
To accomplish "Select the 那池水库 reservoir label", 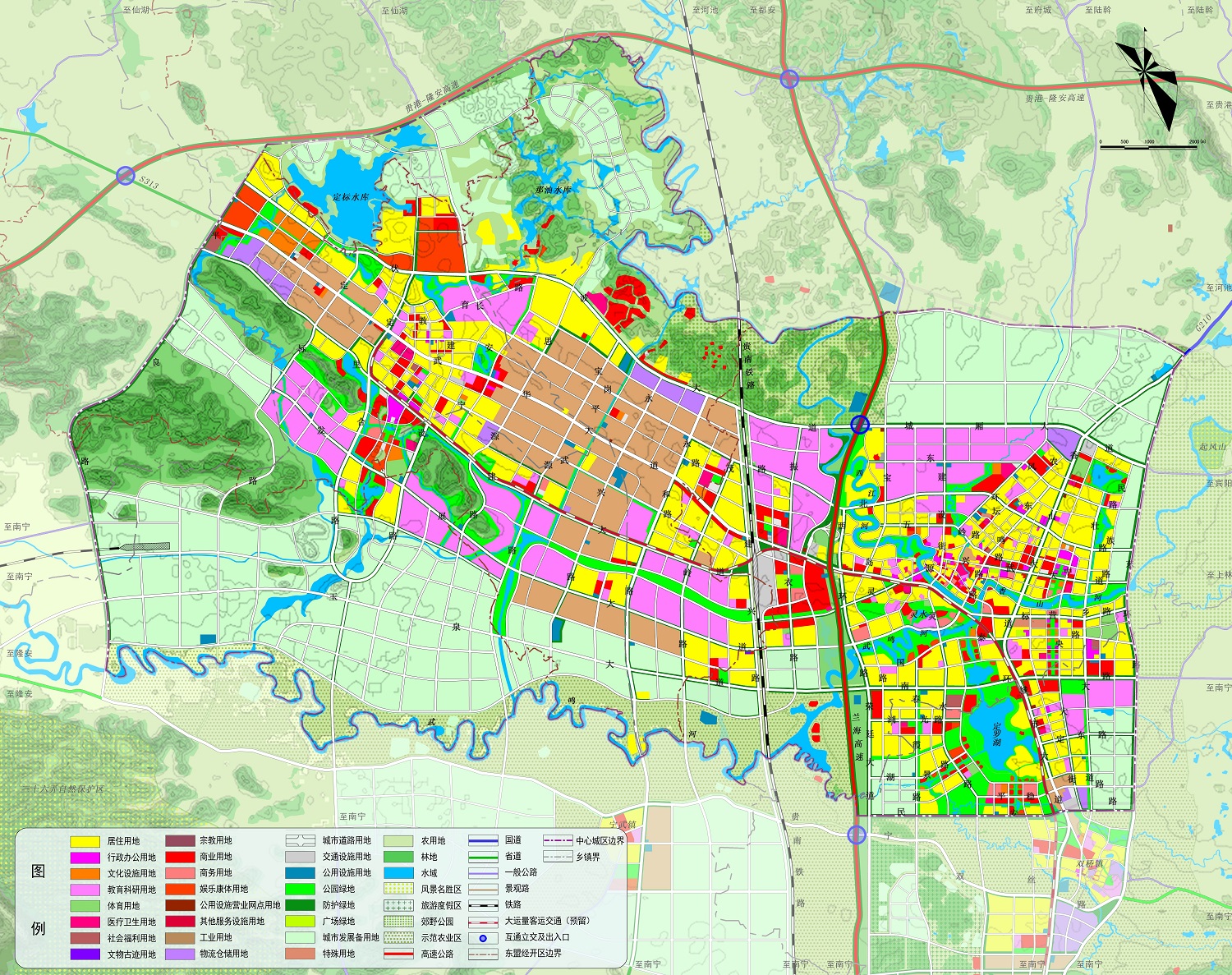I will pyautogui.click(x=553, y=190).
